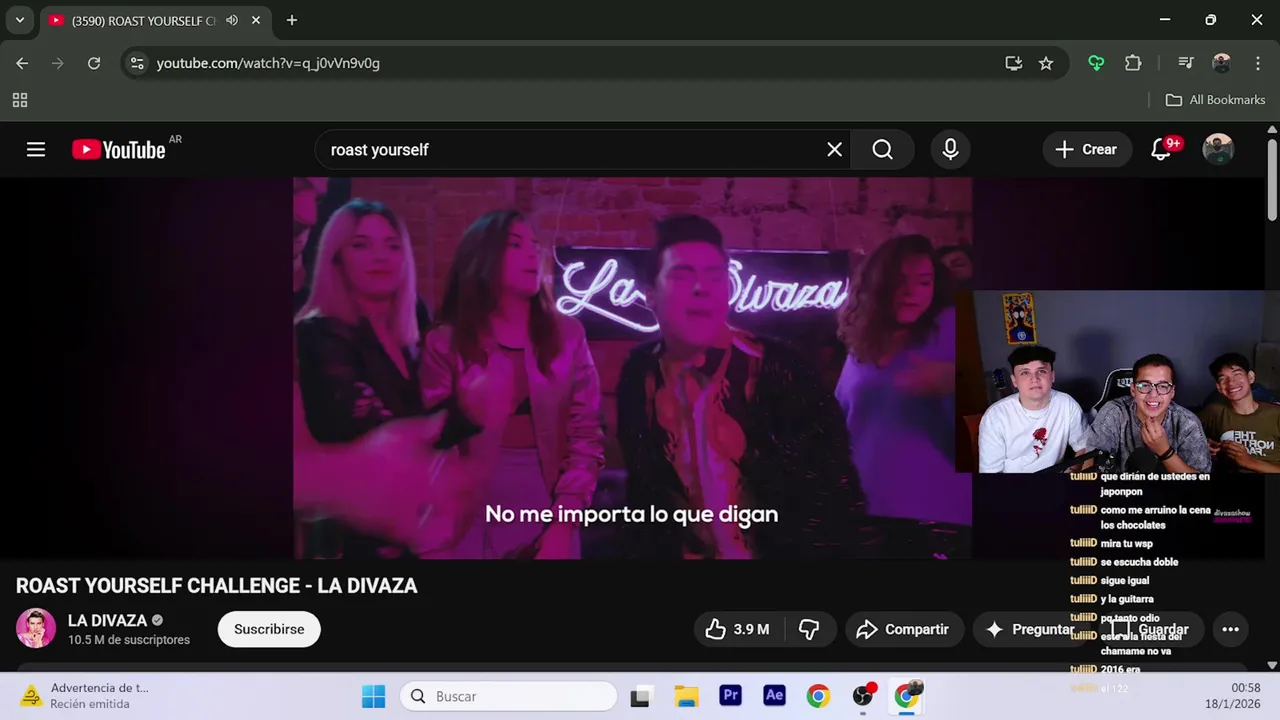The width and height of the screenshot is (1280, 720).
Task: Go back with the browser back arrow
Action: click(22, 63)
